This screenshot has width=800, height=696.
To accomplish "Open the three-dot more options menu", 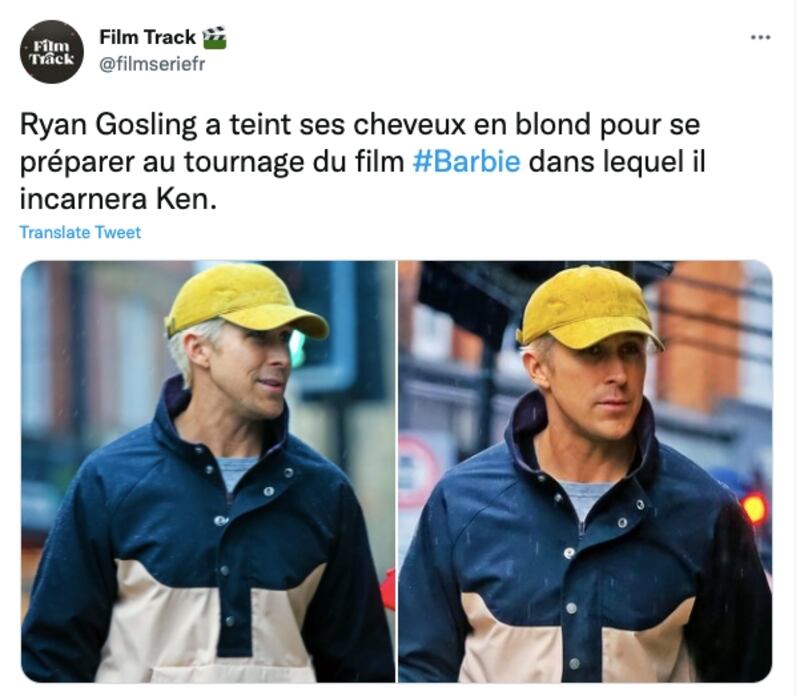I will point(761,37).
